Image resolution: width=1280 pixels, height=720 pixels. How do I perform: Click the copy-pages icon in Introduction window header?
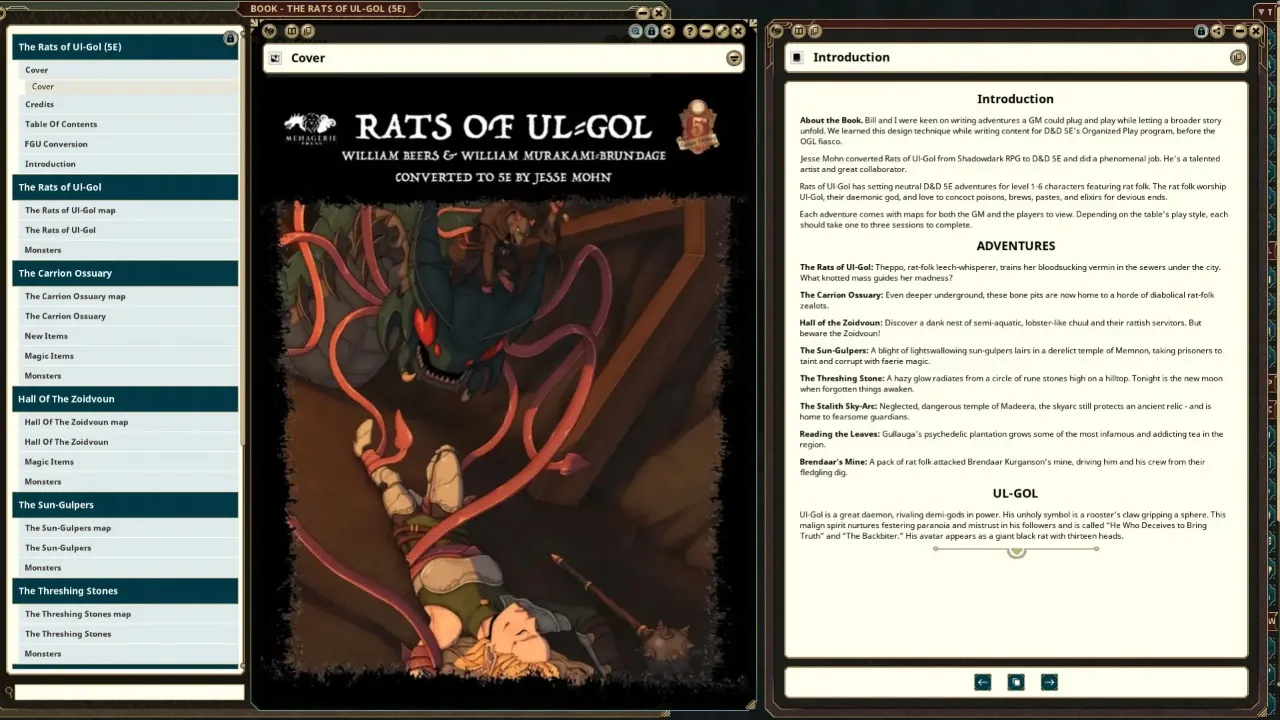click(x=813, y=31)
